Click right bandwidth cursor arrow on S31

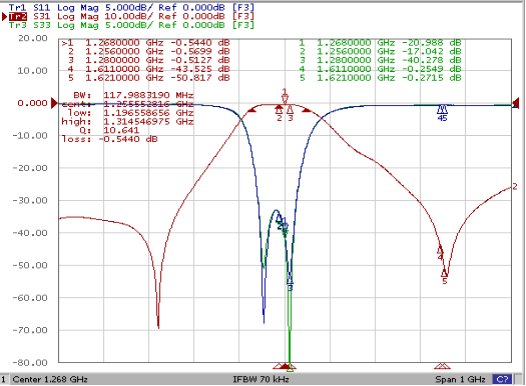coord(307,110)
